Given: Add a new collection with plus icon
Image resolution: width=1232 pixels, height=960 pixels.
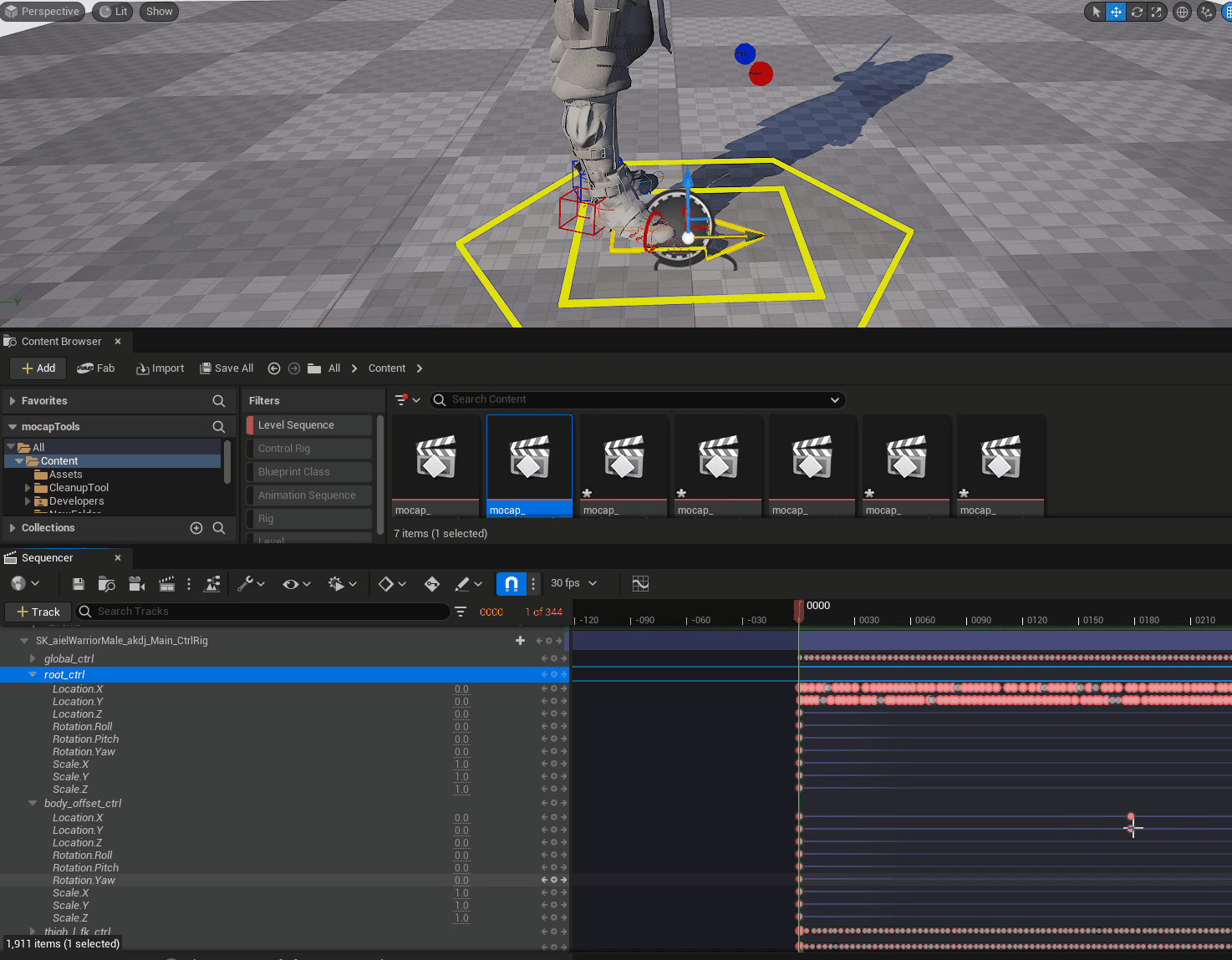Looking at the screenshot, I should pos(196,528).
